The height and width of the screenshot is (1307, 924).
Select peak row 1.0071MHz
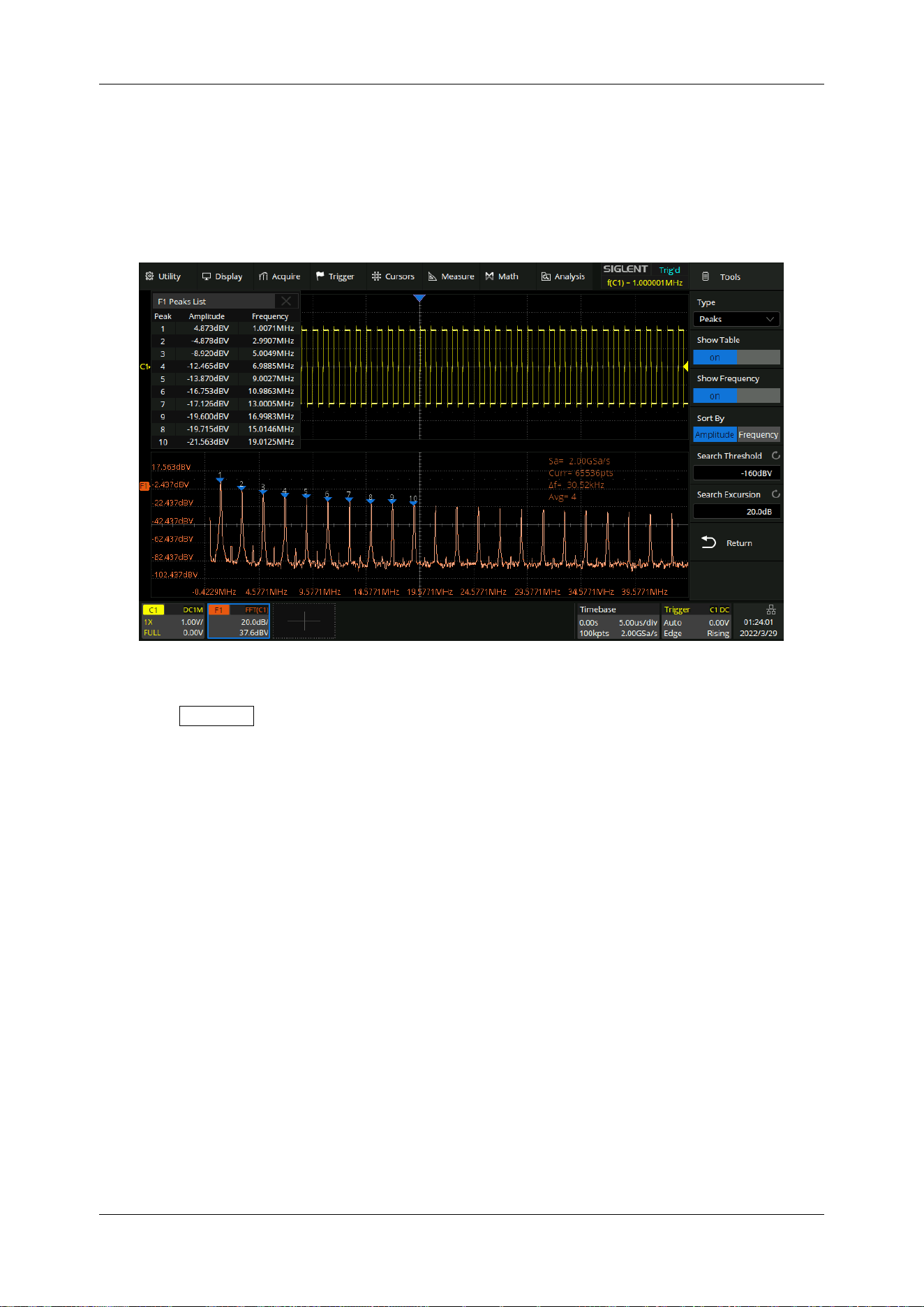(x=225, y=328)
